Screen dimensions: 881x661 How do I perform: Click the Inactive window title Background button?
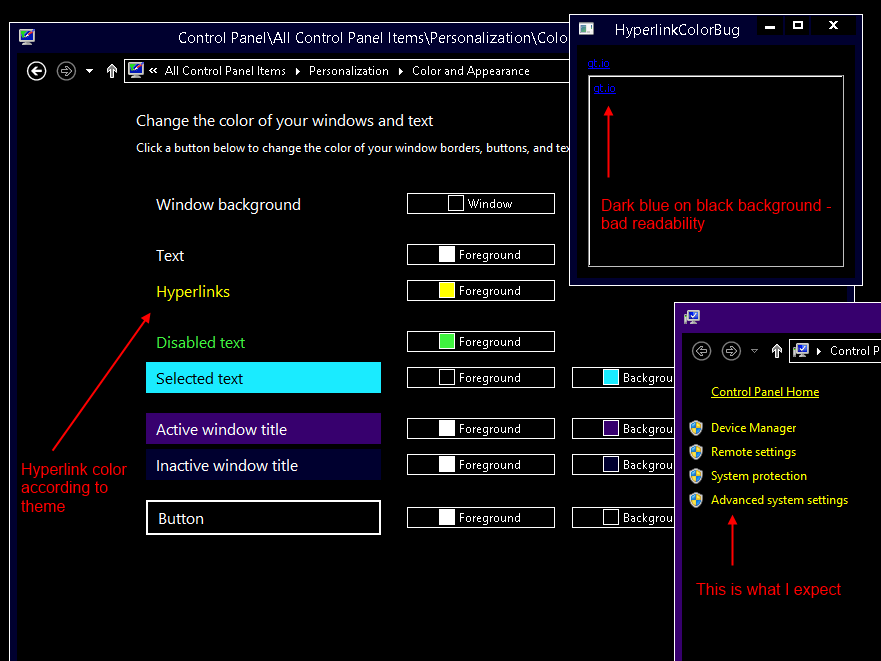[x=623, y=465]
